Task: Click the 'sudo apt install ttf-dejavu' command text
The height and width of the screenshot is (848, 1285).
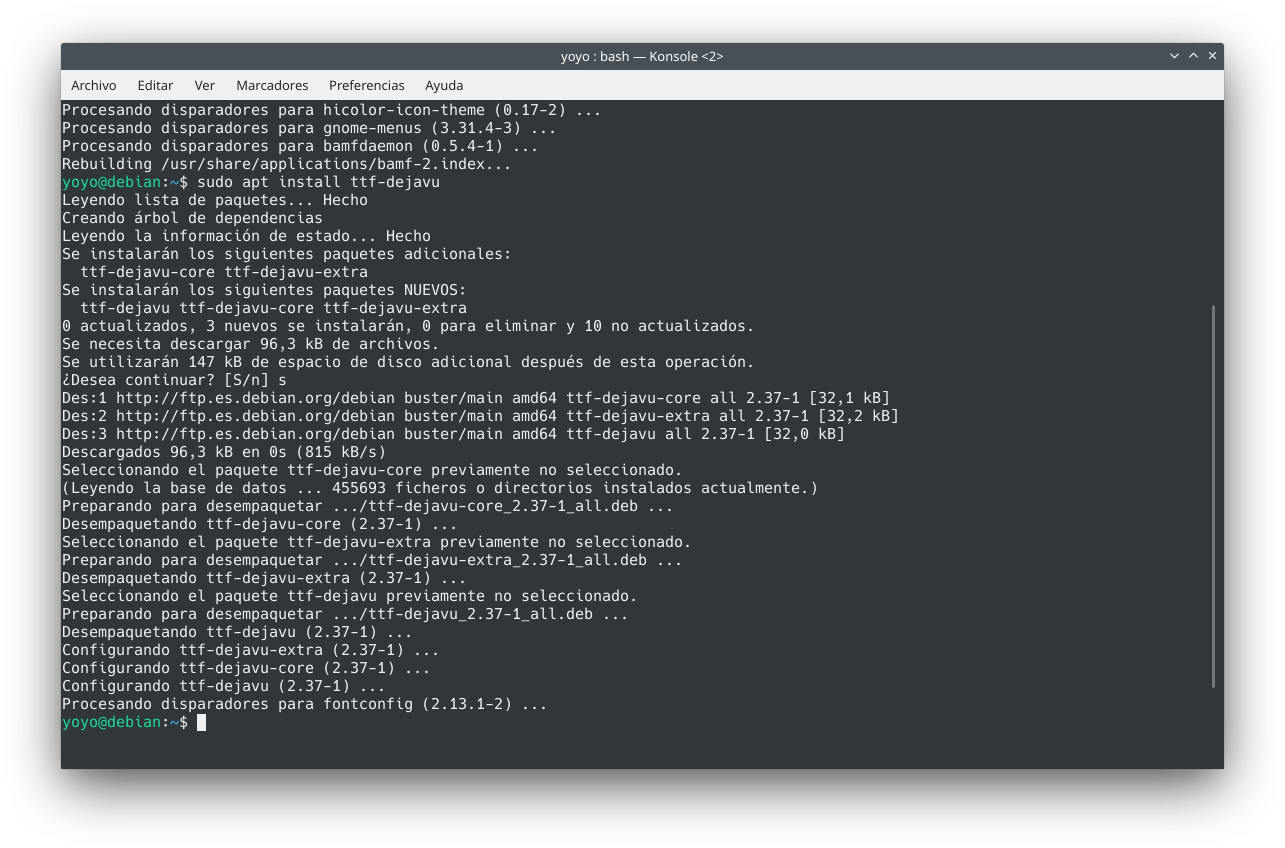Action: [318, 182]
